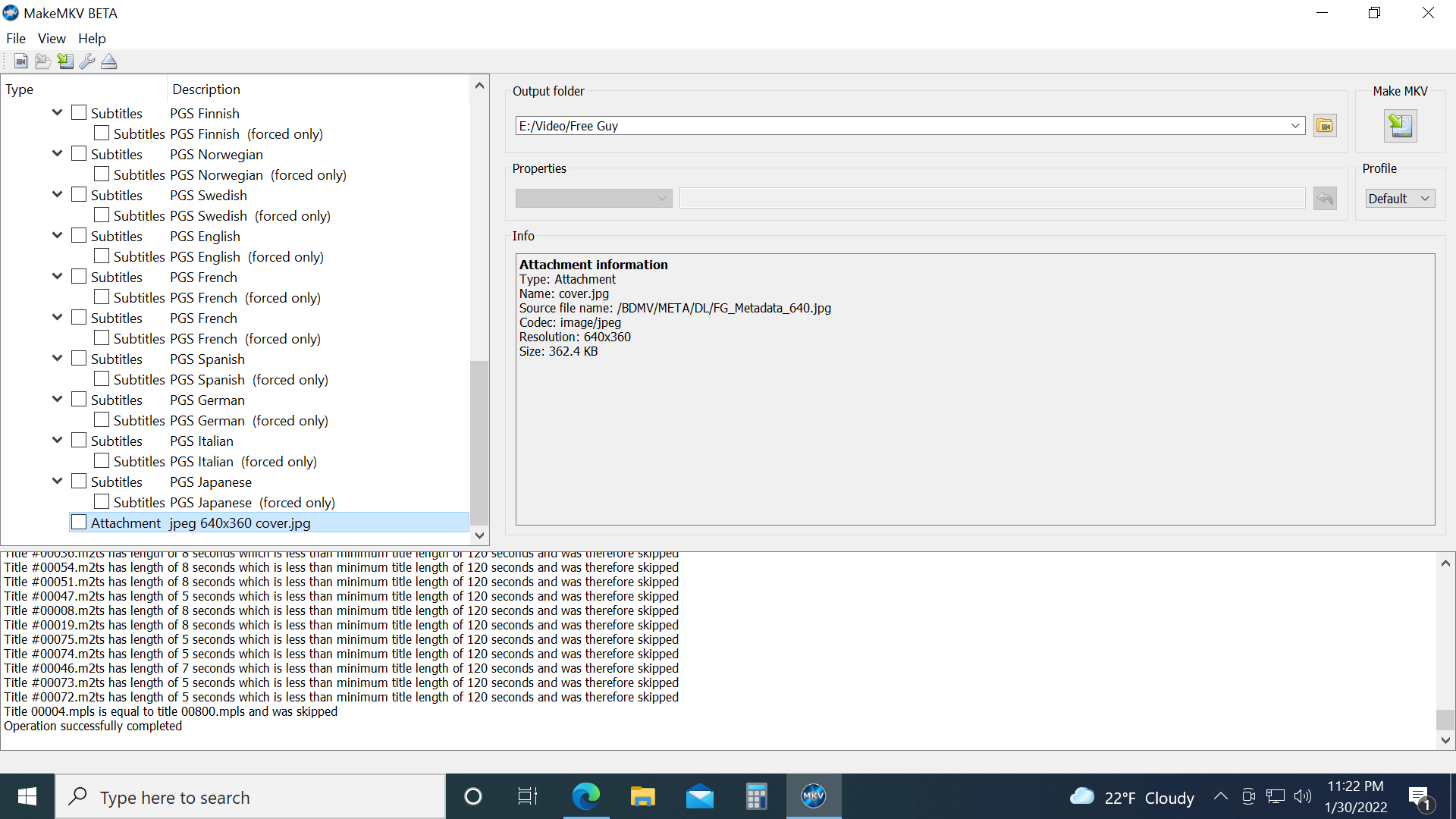Screen dimensions: 1456x819
Task: Open the Mail app from taskbar
Action: (699, 796)
